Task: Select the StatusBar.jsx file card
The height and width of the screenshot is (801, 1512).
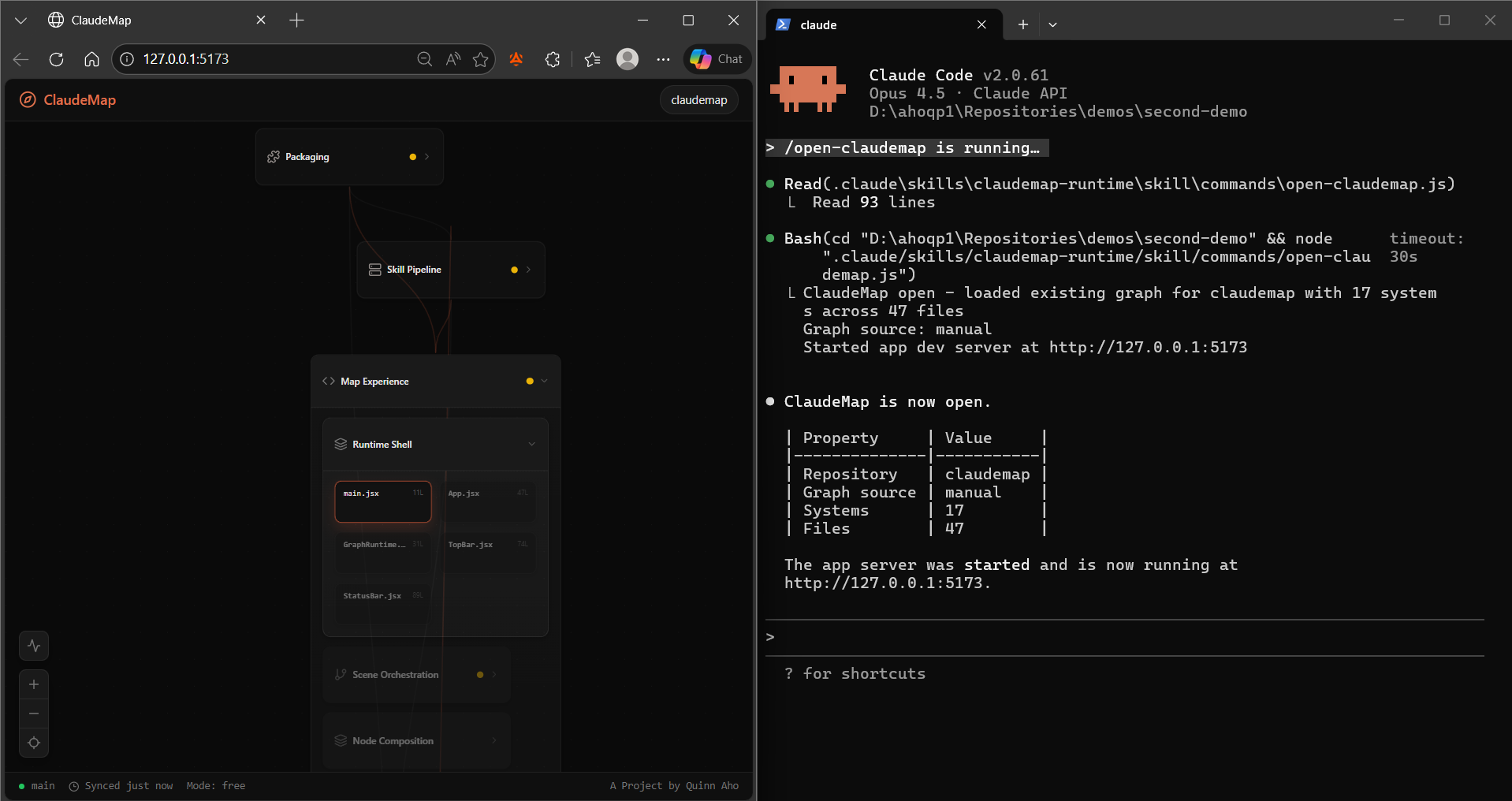Action: (x=383, y=604)
